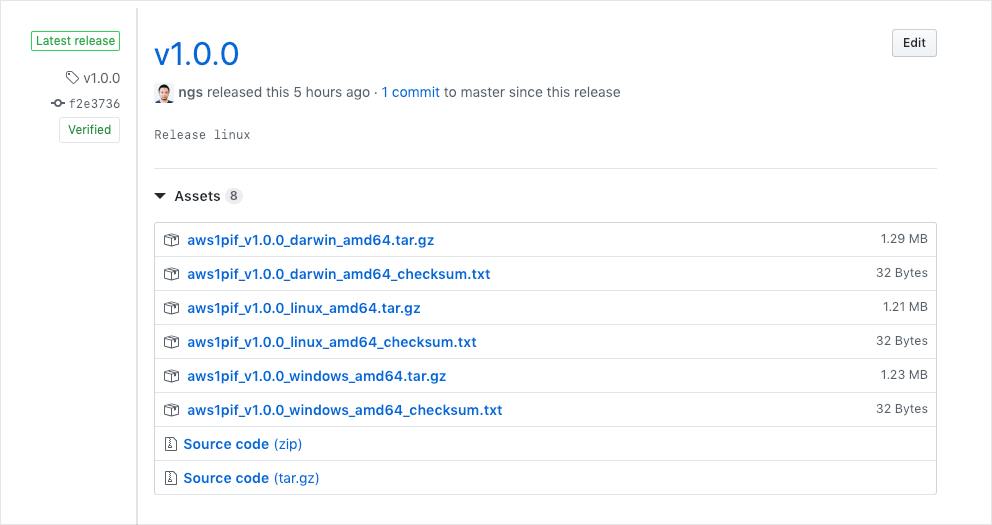Open the v1.0.0 release title link
Image resolution: width=992 pixels, height=525 pixels.
click(x=196, y=53)
